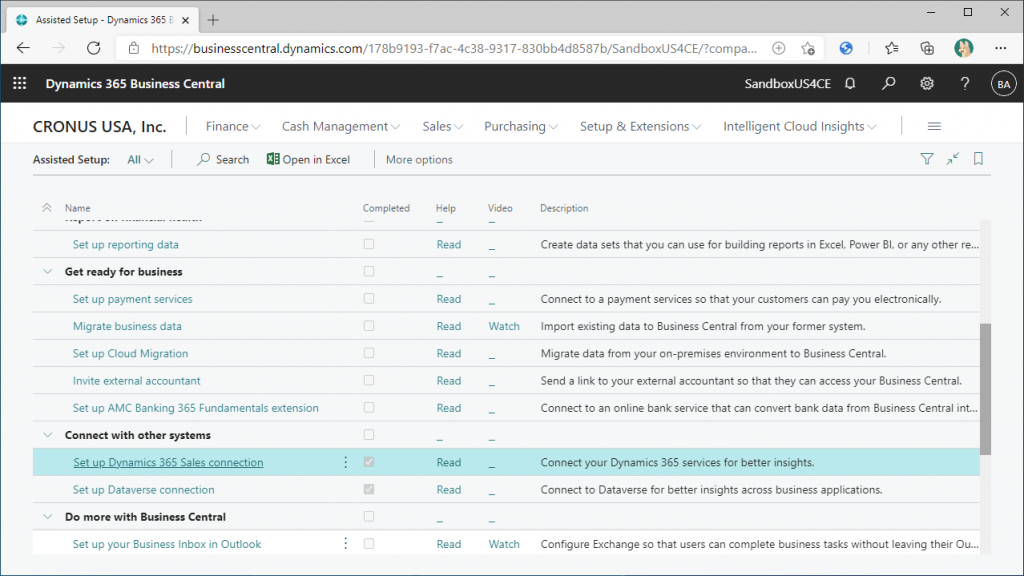Click the browser address bar URL
Image resolution: width=1024 pixels, height=576 pixels.
point(454,48)
